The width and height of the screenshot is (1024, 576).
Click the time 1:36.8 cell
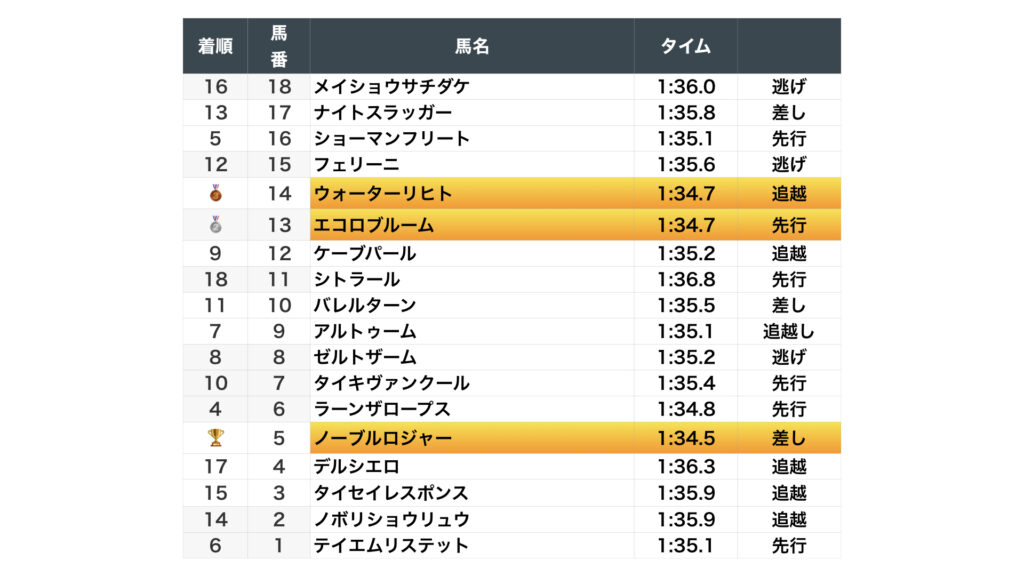coord(686,279)
